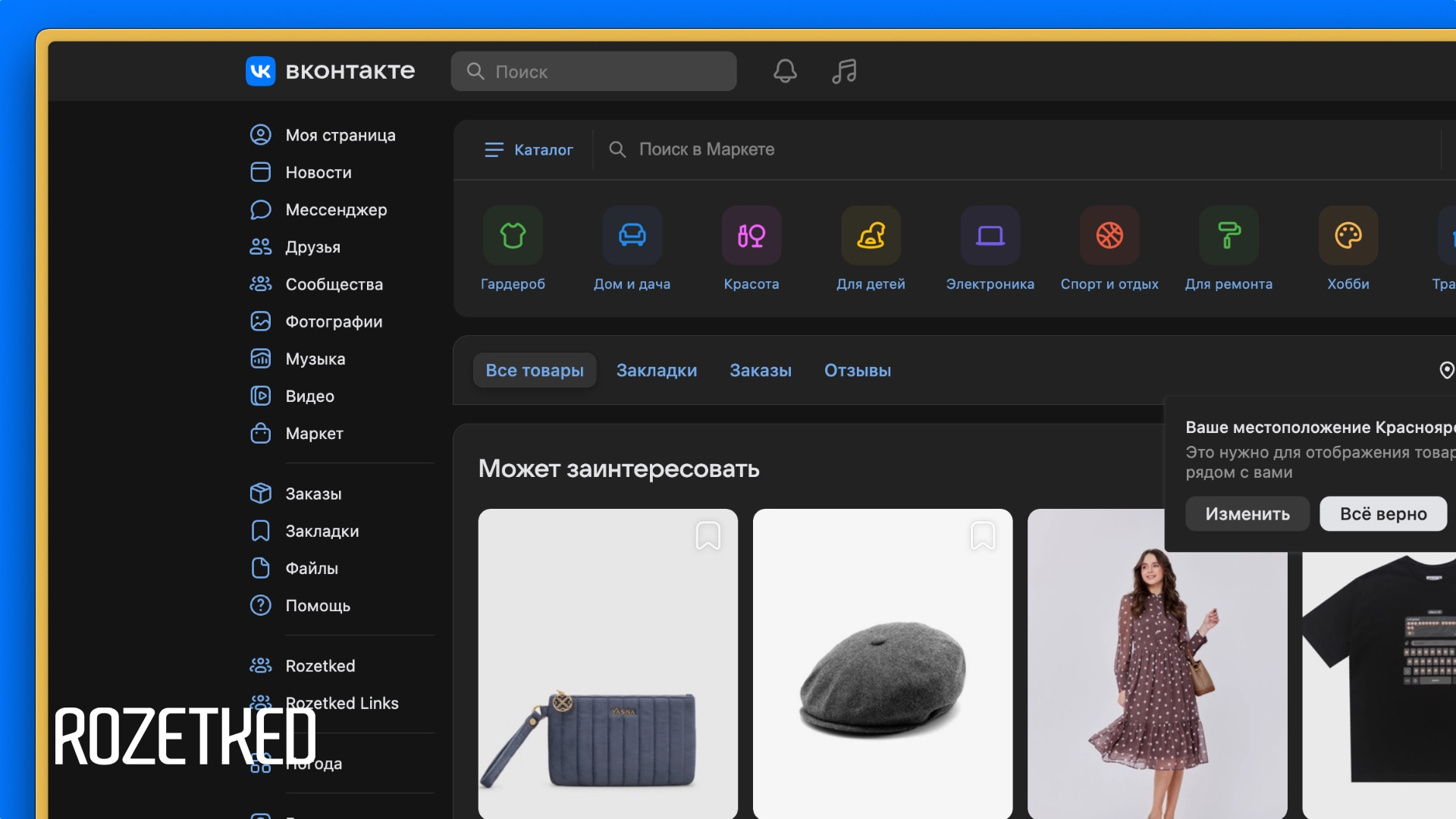This screenshot has width=1456, height=819.
Task: Open the Хобби palette category icon
Action: click(x=1348, y=235)
